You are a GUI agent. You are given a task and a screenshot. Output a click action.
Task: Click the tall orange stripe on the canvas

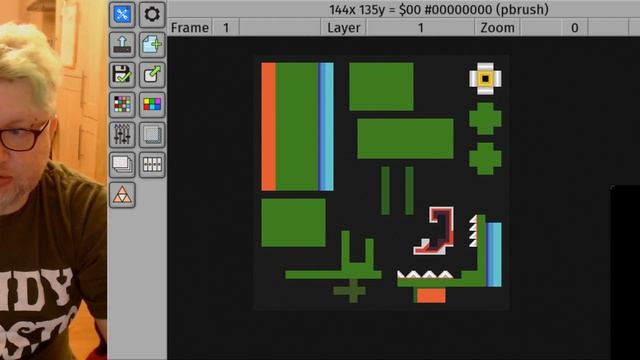(268, 127)
